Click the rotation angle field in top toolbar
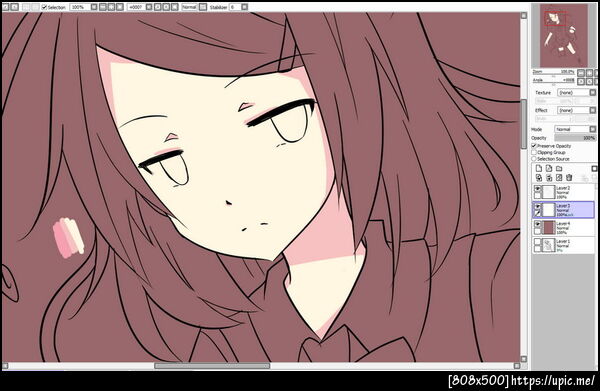This screenshot has height=391, width=600. point(137,7)
